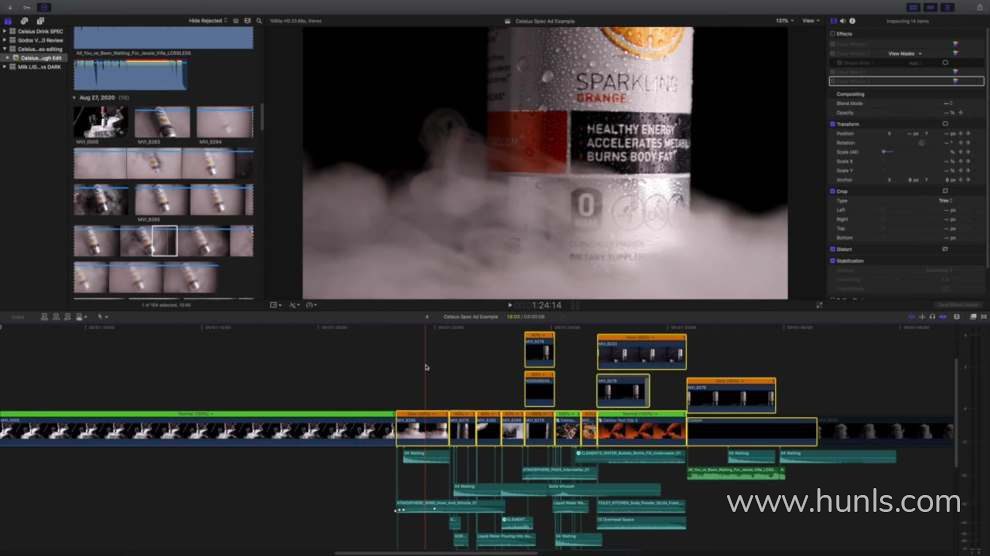Image resolution: width=990 pixels, height=556 pixels.
Task: Expand the Celsius Drink SPEC library
Action: [x=5, y=31]
